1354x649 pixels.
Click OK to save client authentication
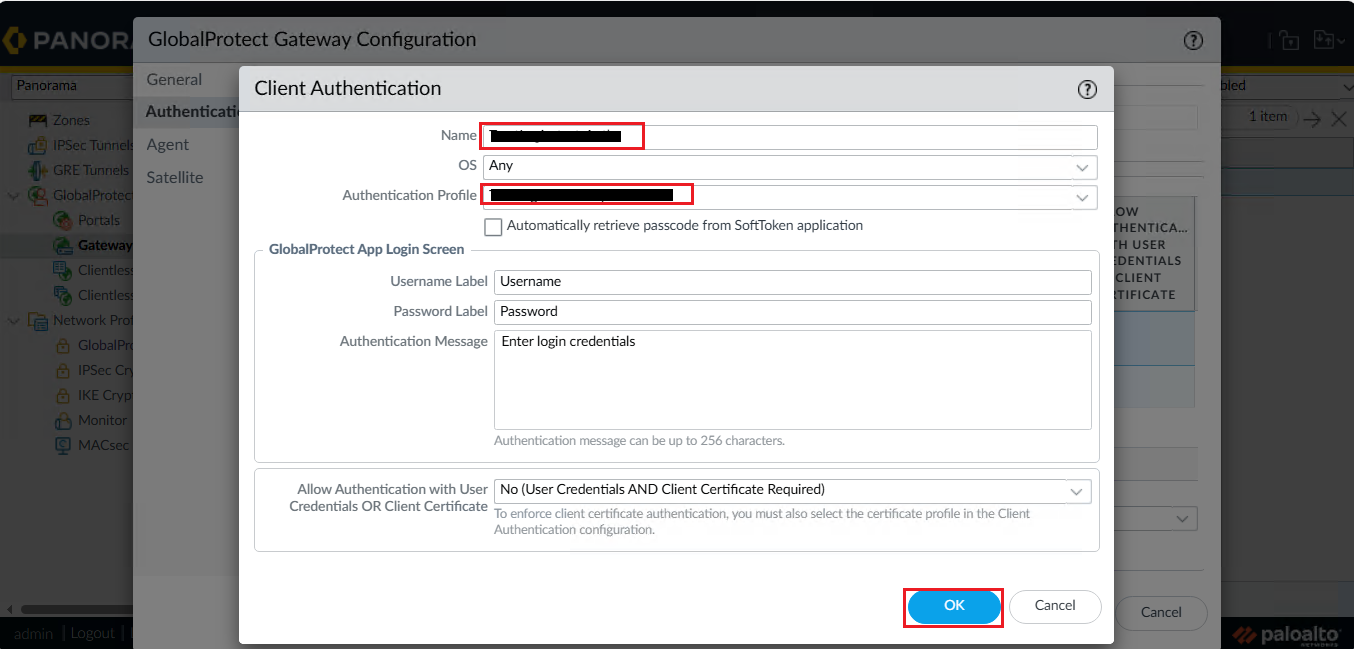click(x=954, y=606)
